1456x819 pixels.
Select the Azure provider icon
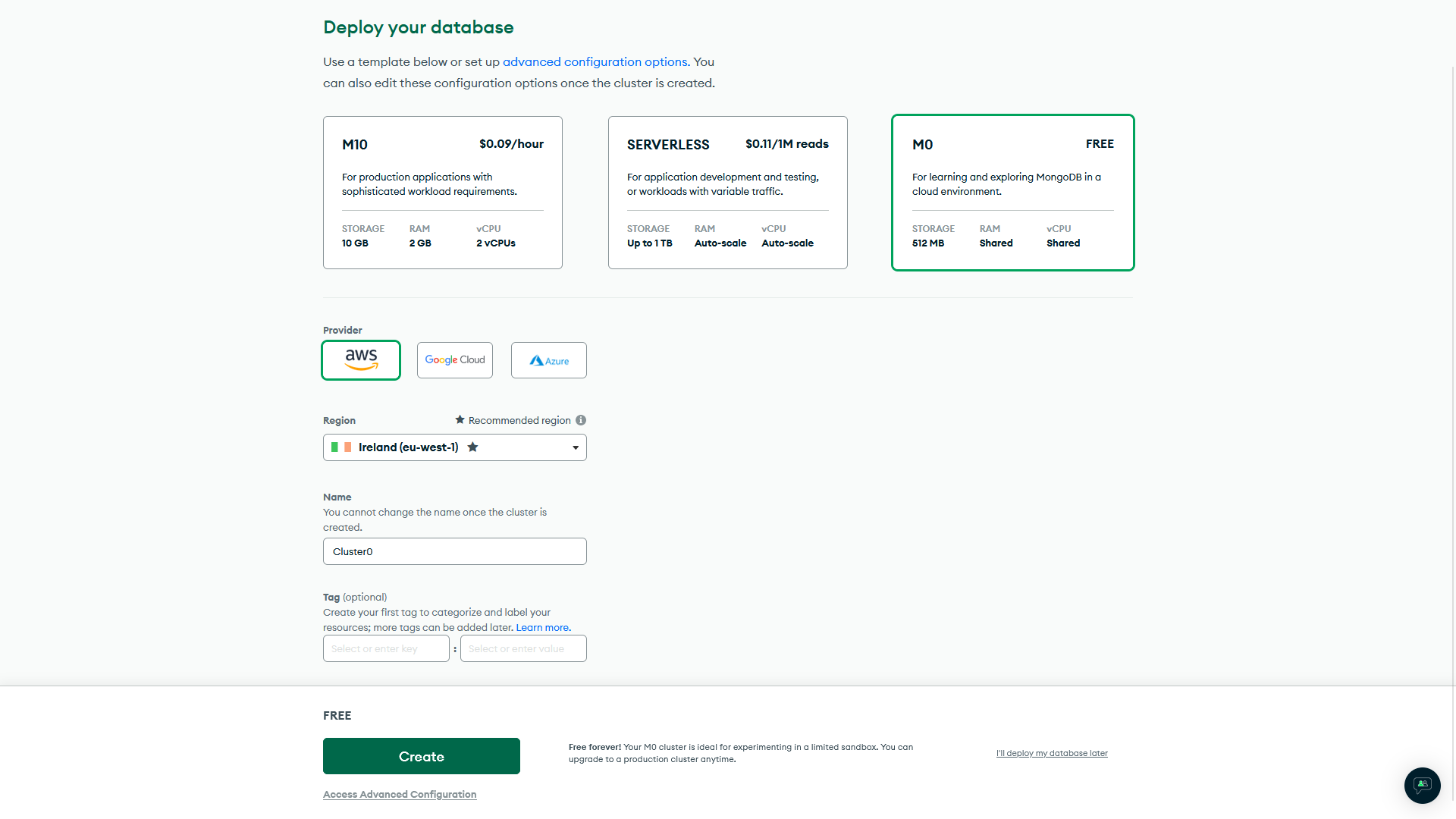pos(548,359)
